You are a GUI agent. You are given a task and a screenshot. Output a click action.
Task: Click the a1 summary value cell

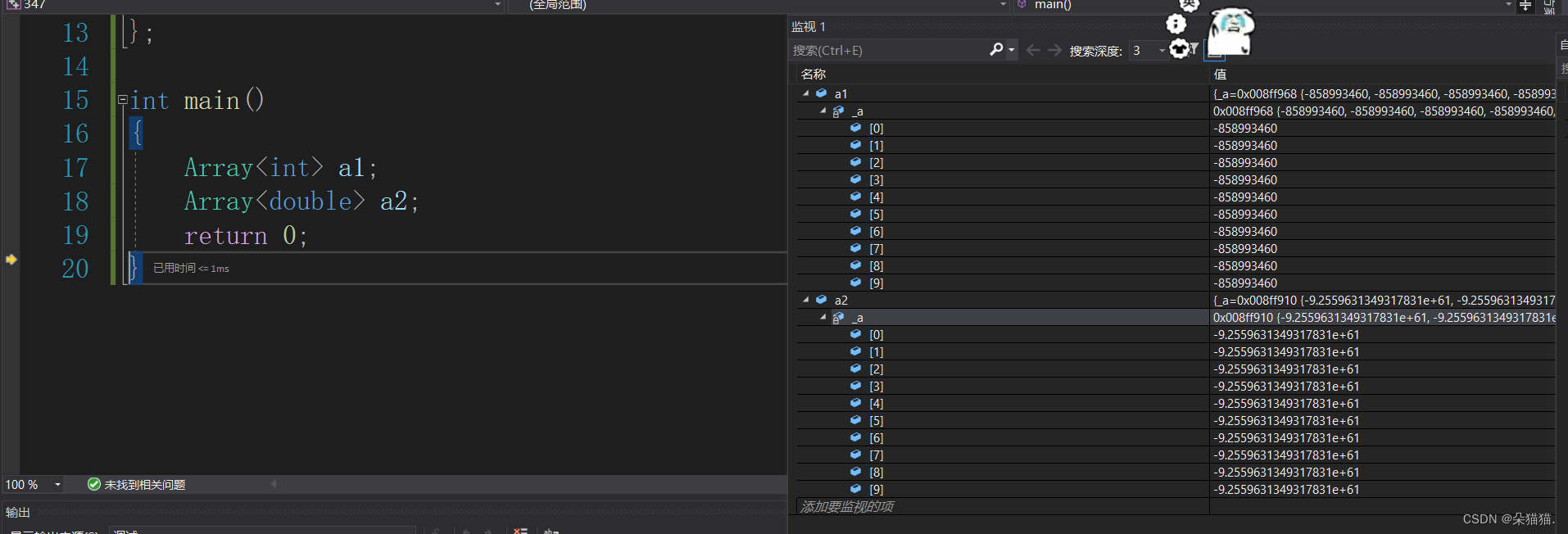pos(1383,93)
